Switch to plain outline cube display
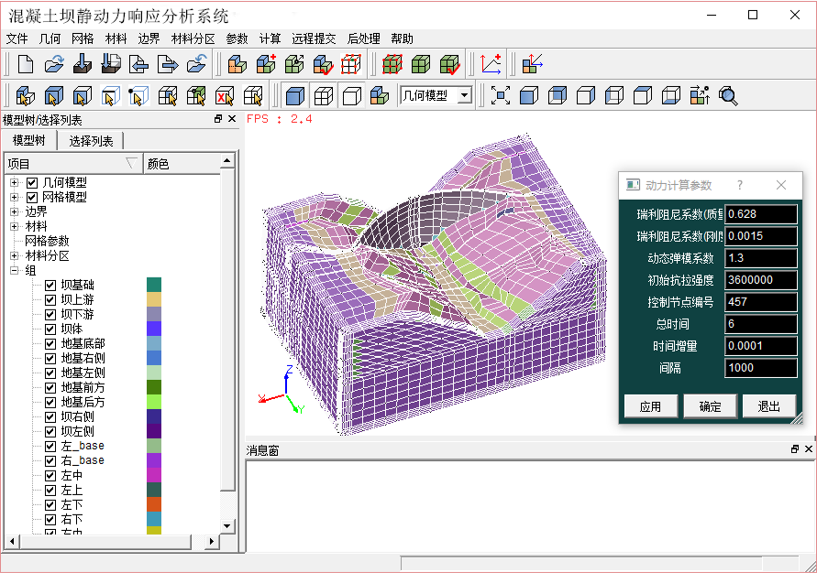The height and width of the screenshot is (573, 817). [x=352, y=96]
